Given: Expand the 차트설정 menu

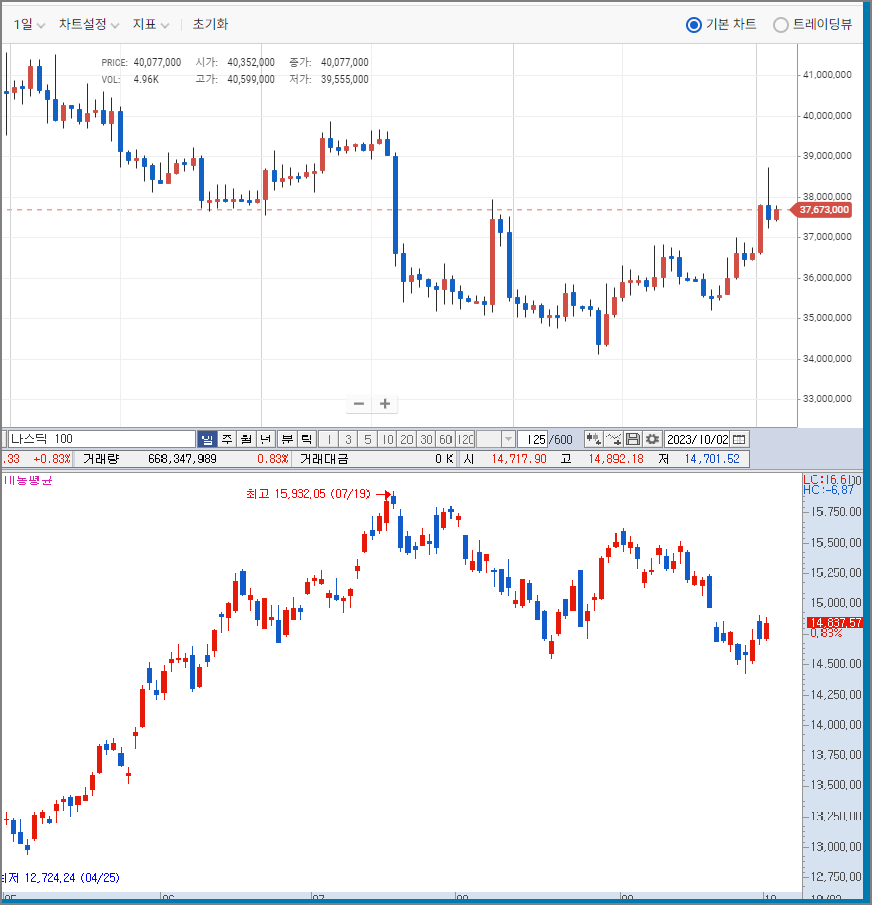Looking at the screenshot, I should [x=88, y=24].
